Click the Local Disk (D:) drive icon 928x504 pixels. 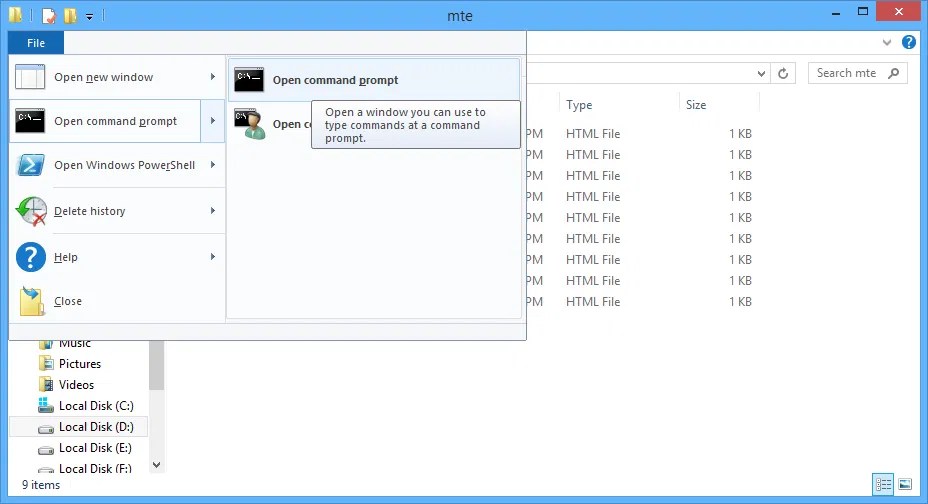pyautogui.click(x=46, y=428)
